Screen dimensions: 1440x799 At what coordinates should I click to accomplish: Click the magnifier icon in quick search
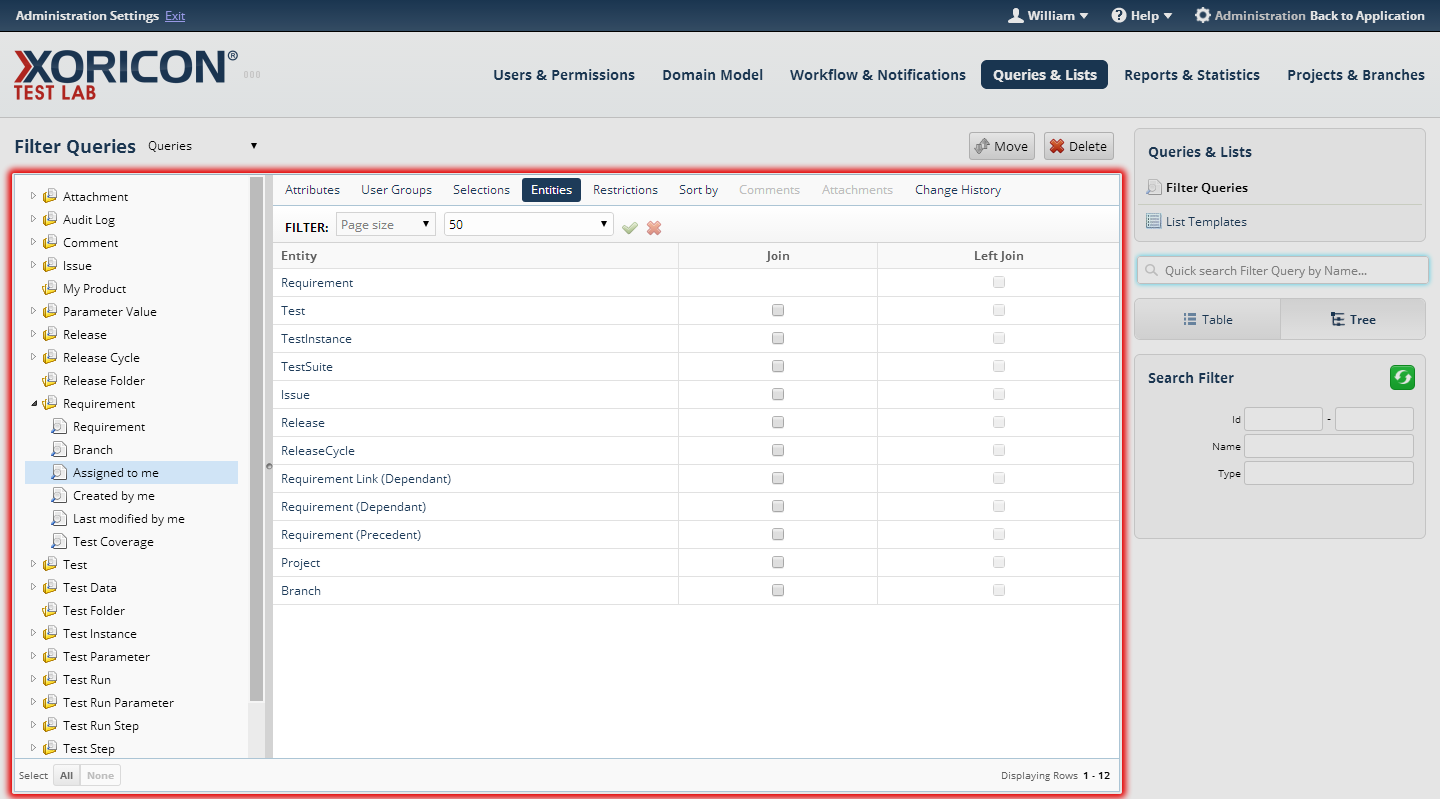tap(1152, 271)
